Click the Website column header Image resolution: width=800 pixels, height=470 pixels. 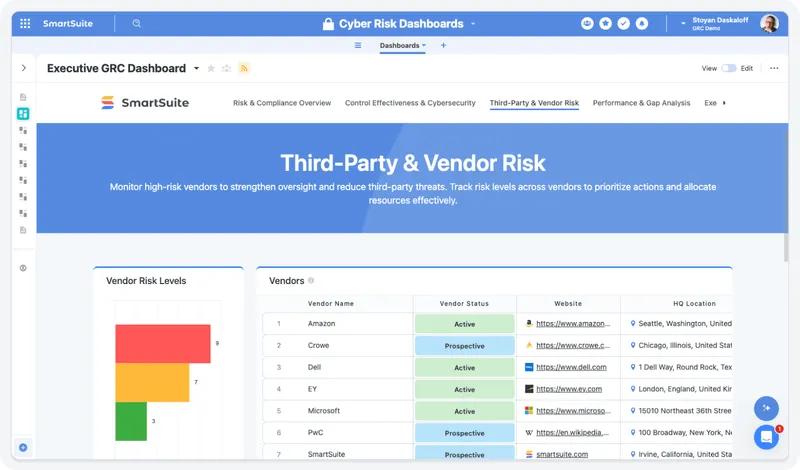568,304
